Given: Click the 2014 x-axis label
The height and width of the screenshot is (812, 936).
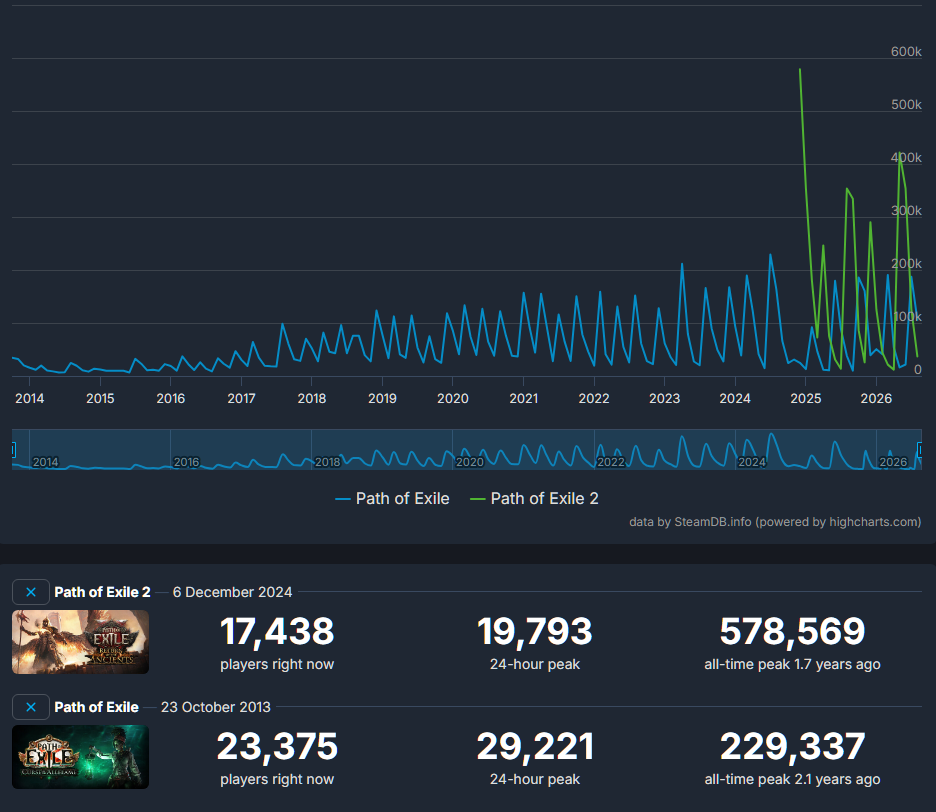Looking at the screenshot, I should [29, 398].
